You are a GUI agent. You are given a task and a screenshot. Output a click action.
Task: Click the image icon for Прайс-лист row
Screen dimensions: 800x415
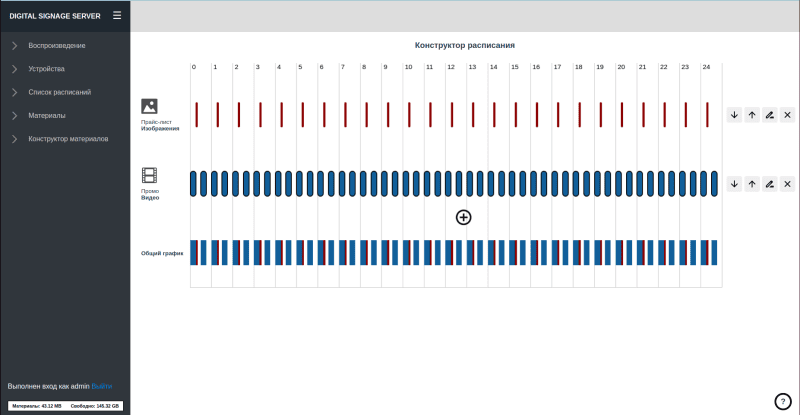[x=149, y=106]
